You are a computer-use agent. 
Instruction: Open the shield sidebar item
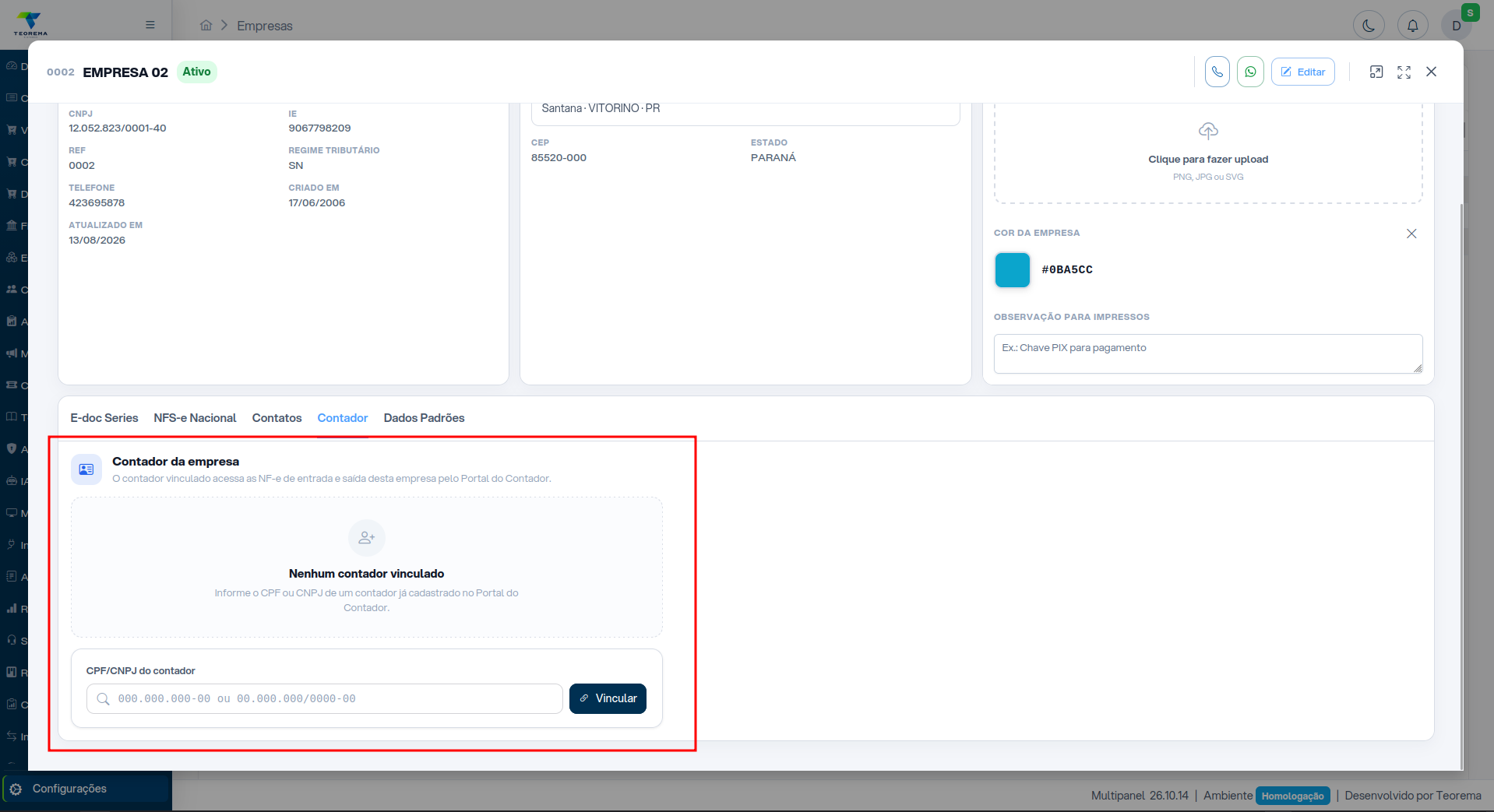12,449
